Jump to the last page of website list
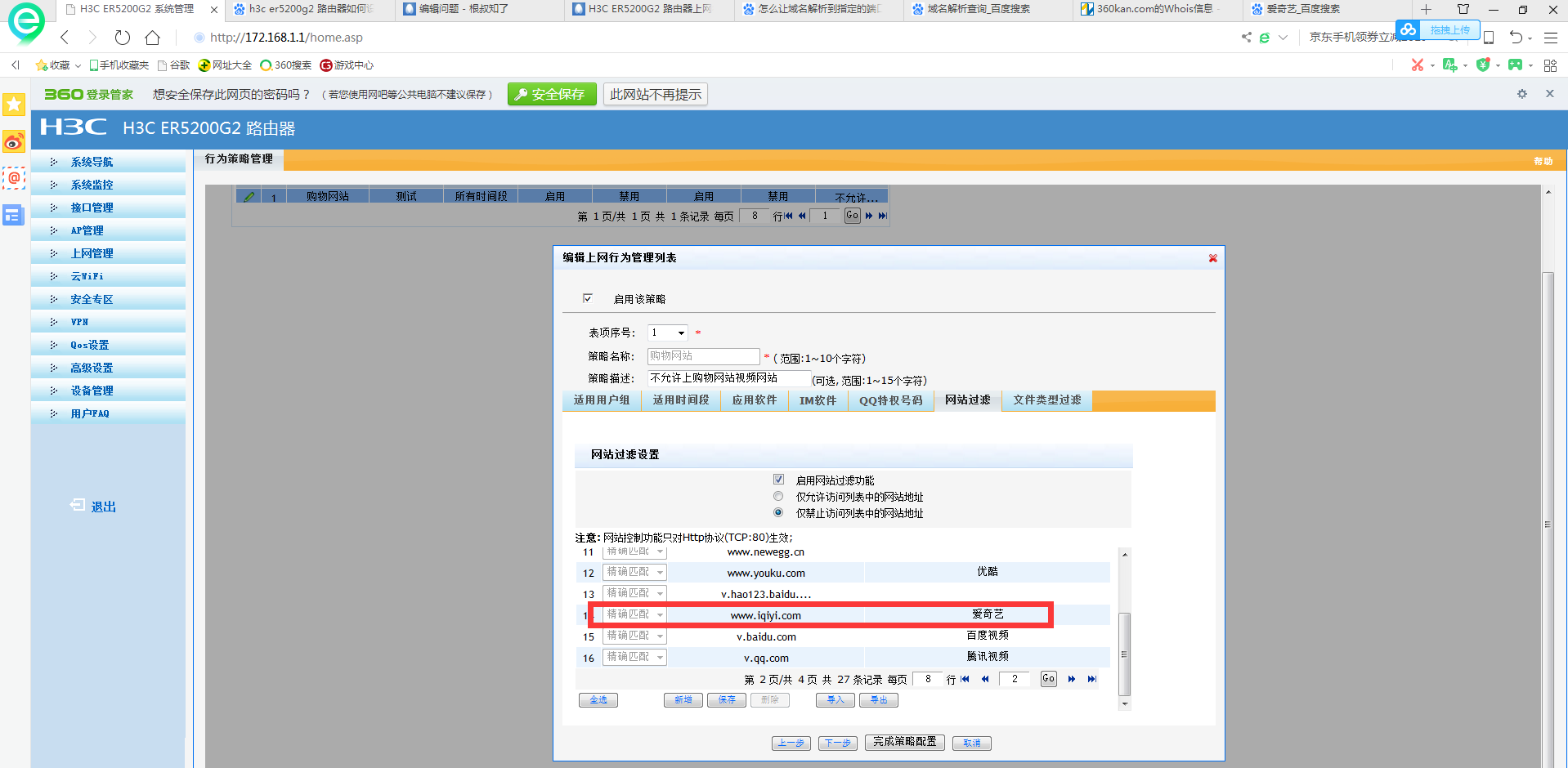The height and width of the screenshot is (768, 1568). [x=1091, y=679]
